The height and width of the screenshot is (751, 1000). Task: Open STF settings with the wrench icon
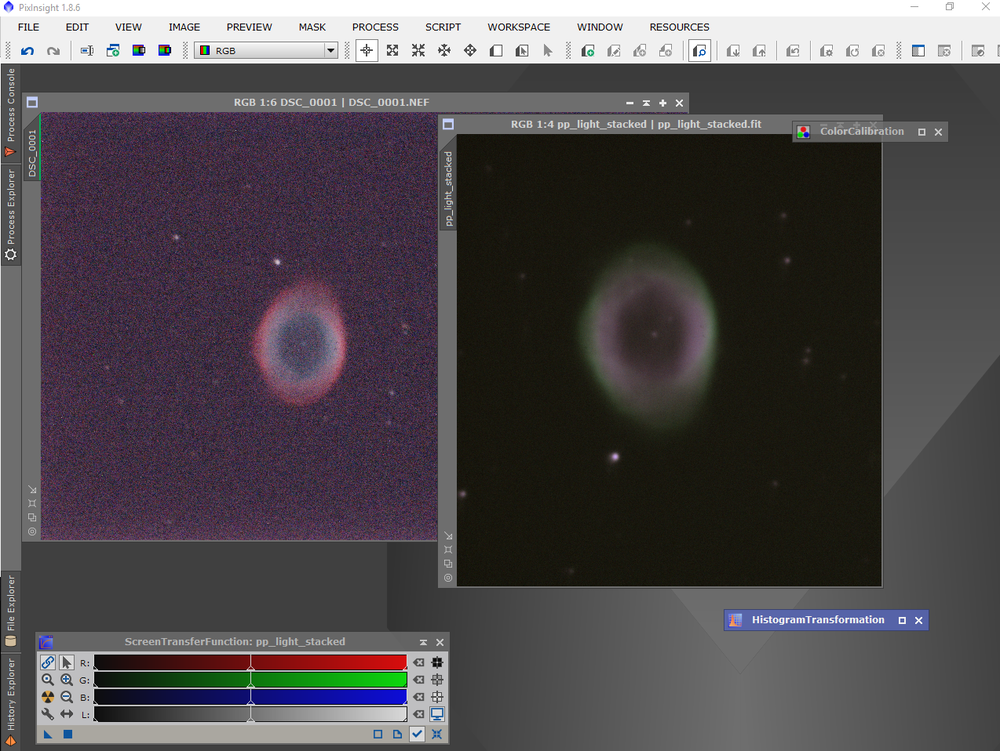47,714
